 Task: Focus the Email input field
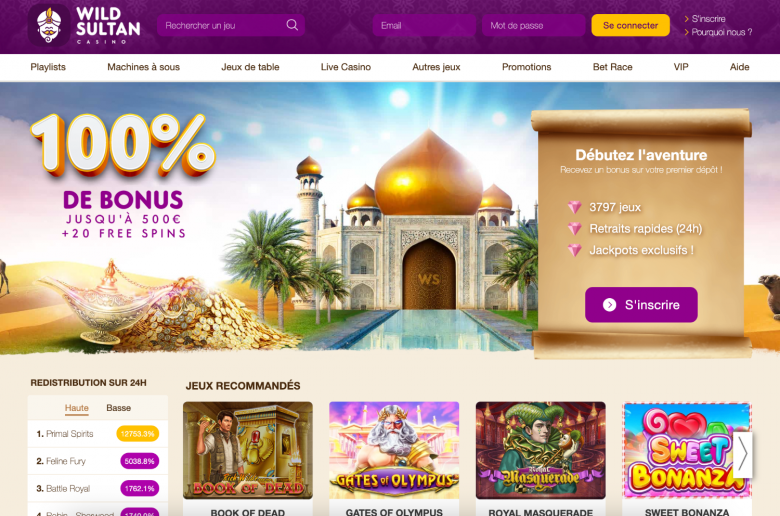424,25
